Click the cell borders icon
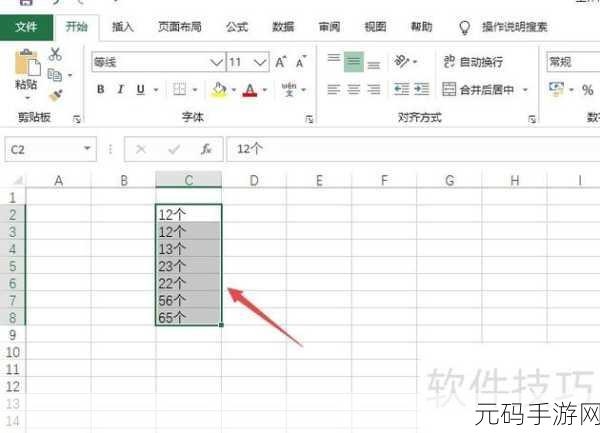600x433 pixels. pos(179,90)
